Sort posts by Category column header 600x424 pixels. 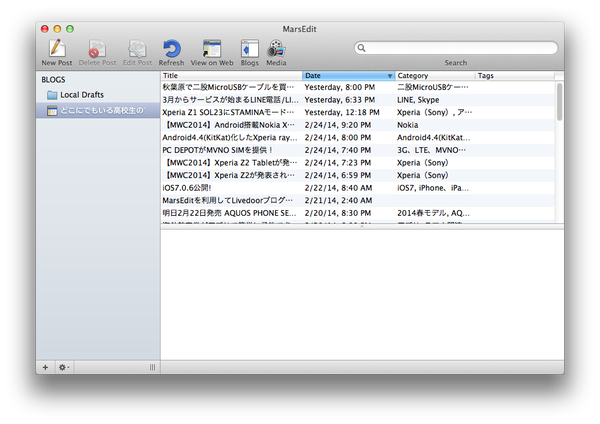pyautogui.click(x=435, y=76)
